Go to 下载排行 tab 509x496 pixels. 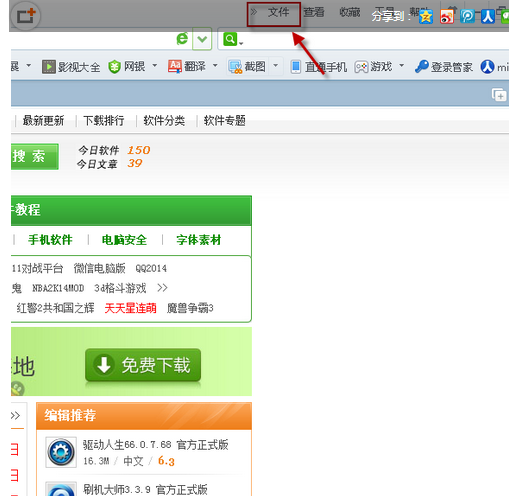click(104, 121)
